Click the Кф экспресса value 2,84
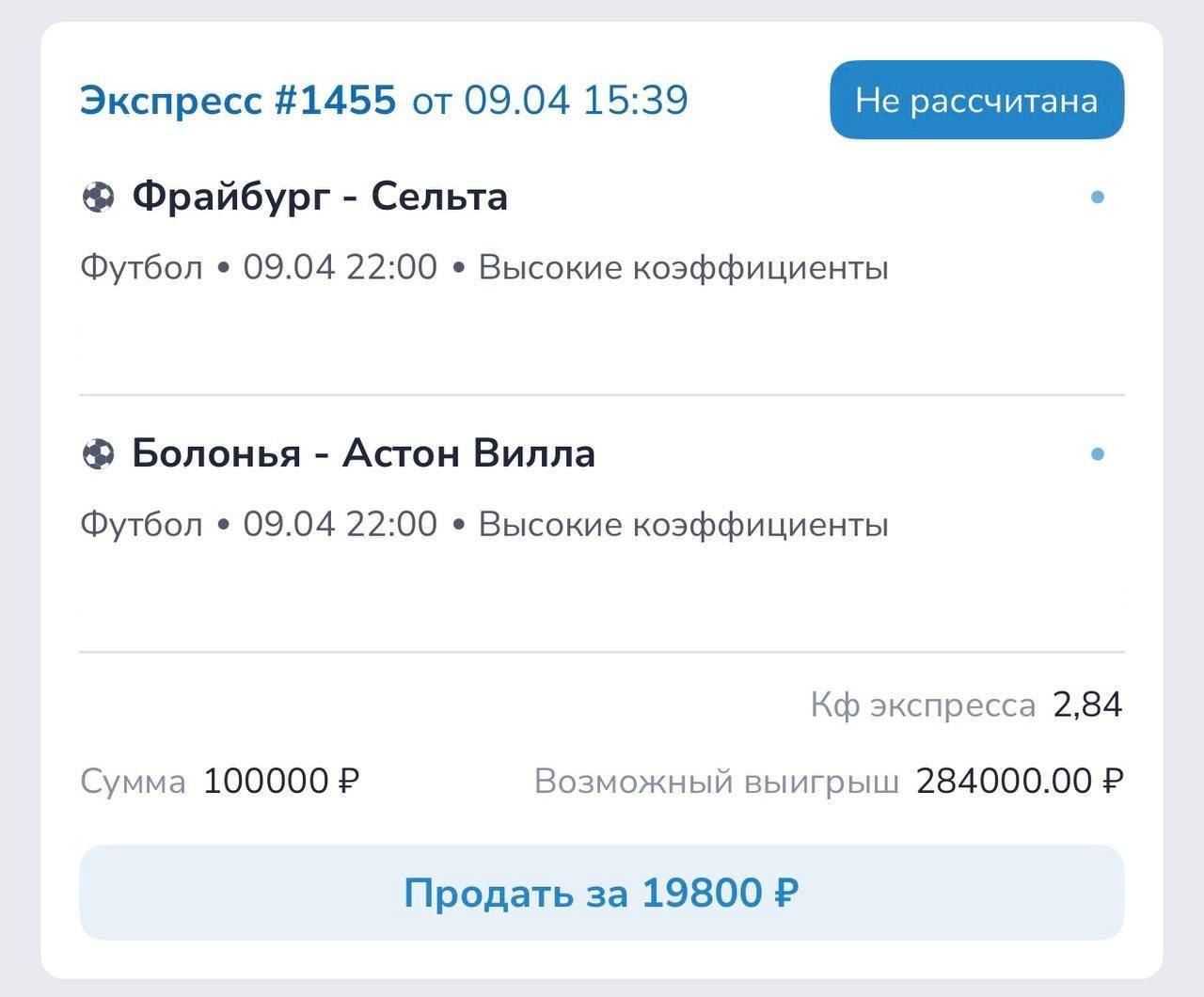Viewport: 1204px width, 997px height. (1087, 704)
